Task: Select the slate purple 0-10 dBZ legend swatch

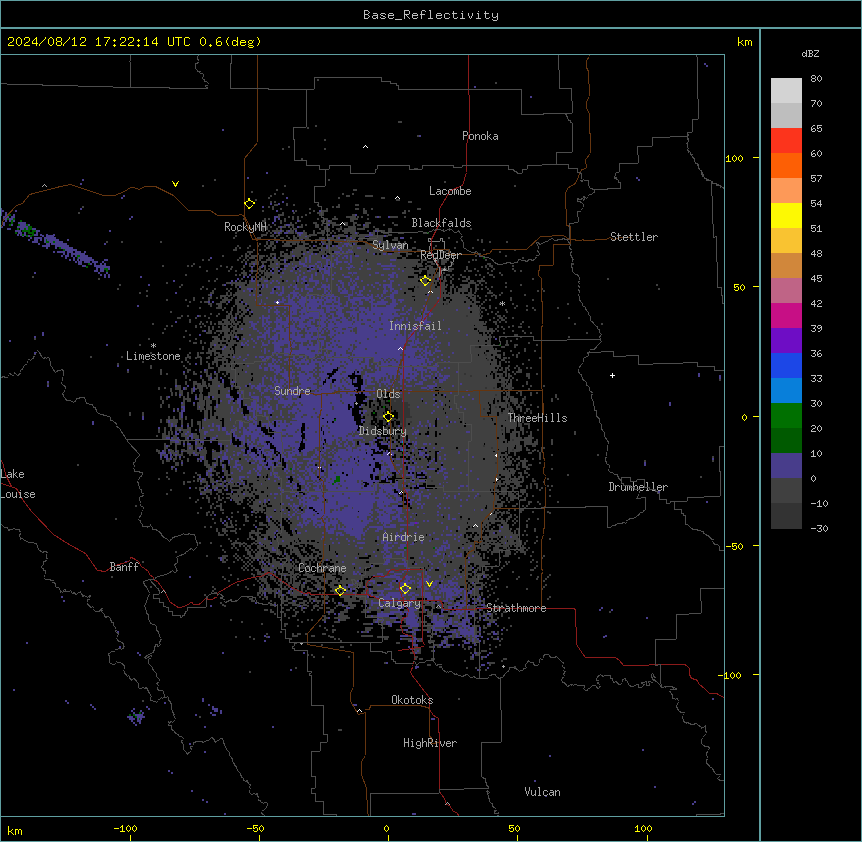Action: 786,466
